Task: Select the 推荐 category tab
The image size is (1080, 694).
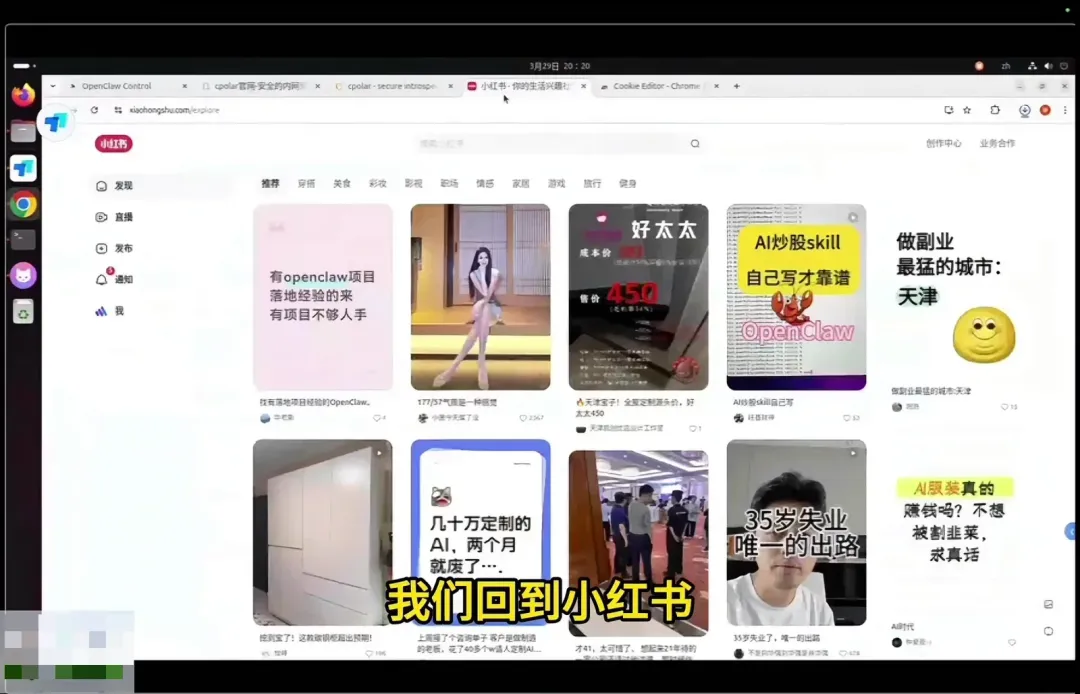Action: point(271,184)
